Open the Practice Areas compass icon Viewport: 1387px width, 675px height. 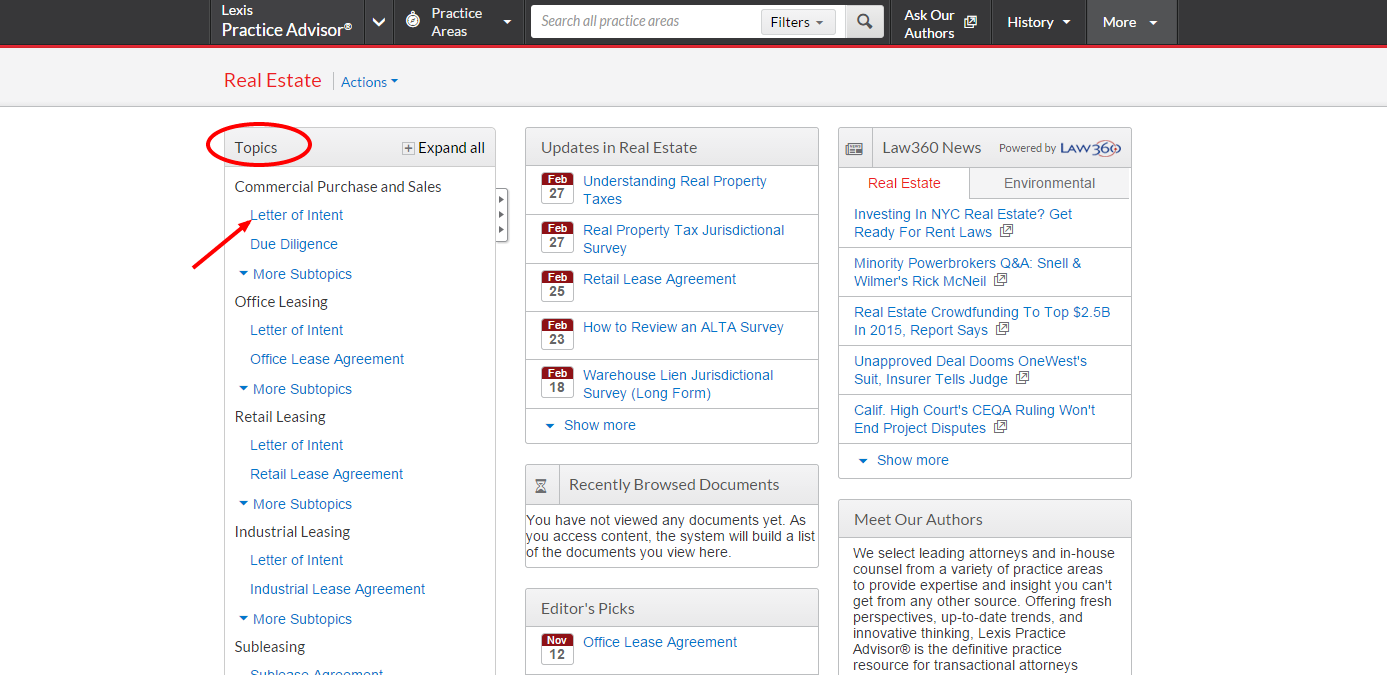click(x=413, y=20)
